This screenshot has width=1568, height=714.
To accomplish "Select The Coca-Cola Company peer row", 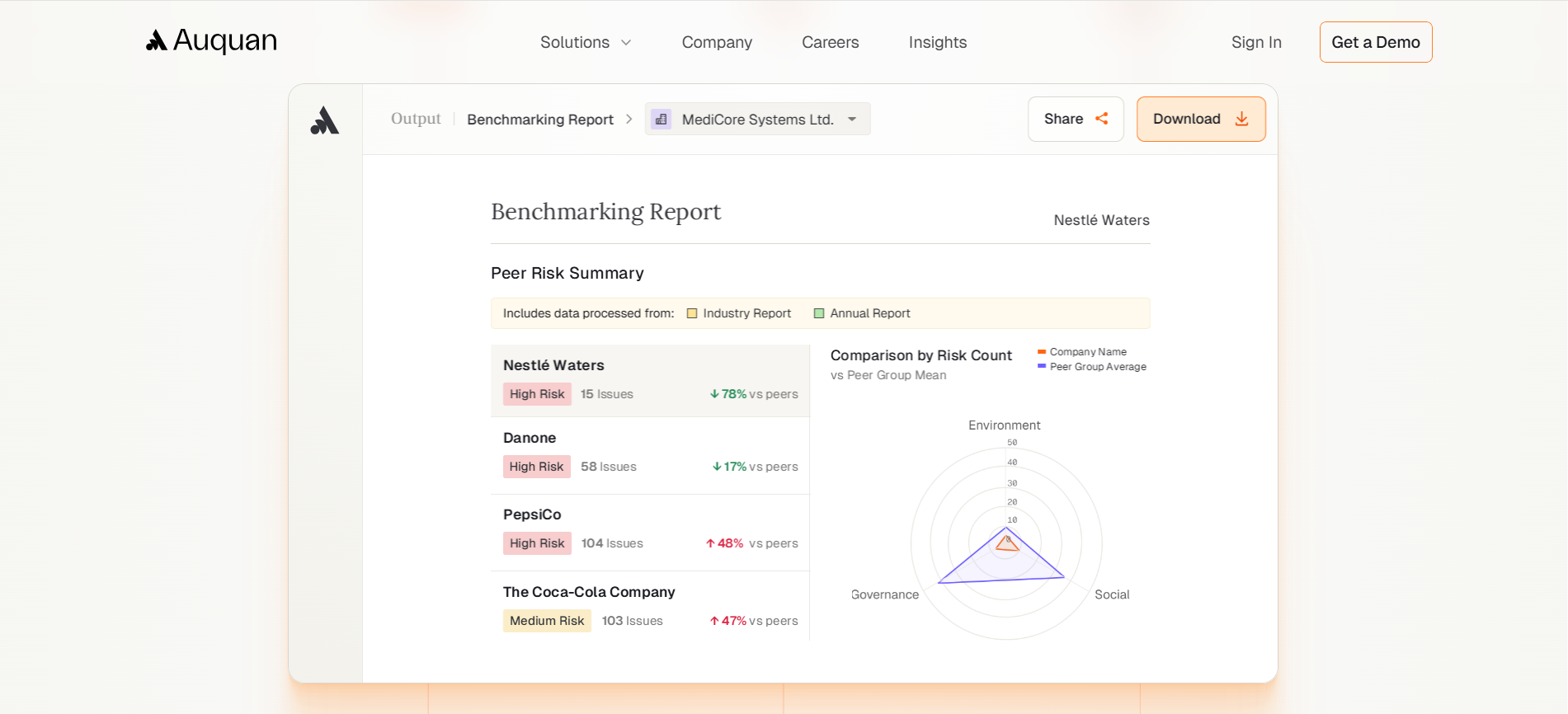I will pyautogui.click(x=650, y=606).
